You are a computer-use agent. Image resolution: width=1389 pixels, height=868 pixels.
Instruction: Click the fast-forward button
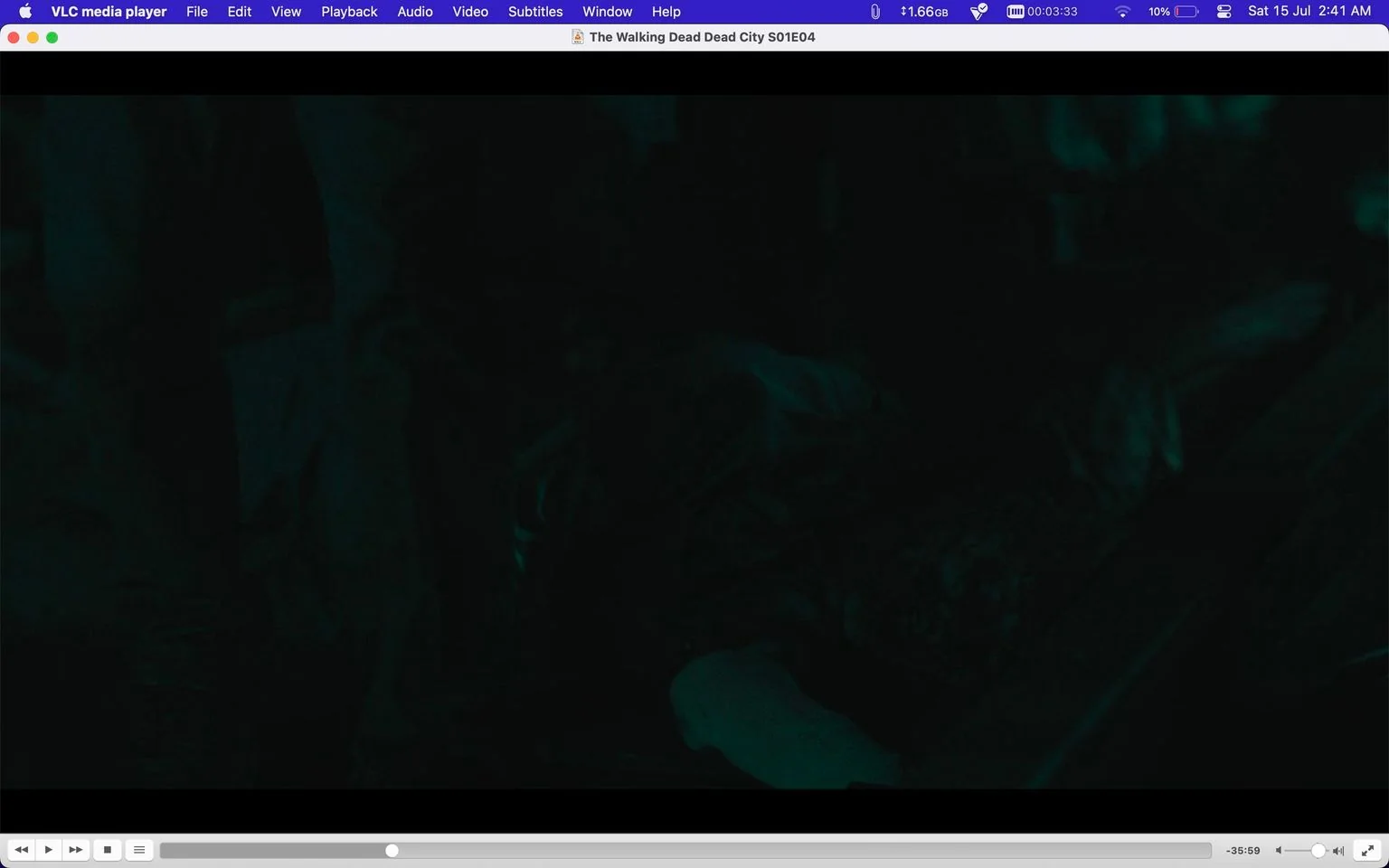click(76, 850)
